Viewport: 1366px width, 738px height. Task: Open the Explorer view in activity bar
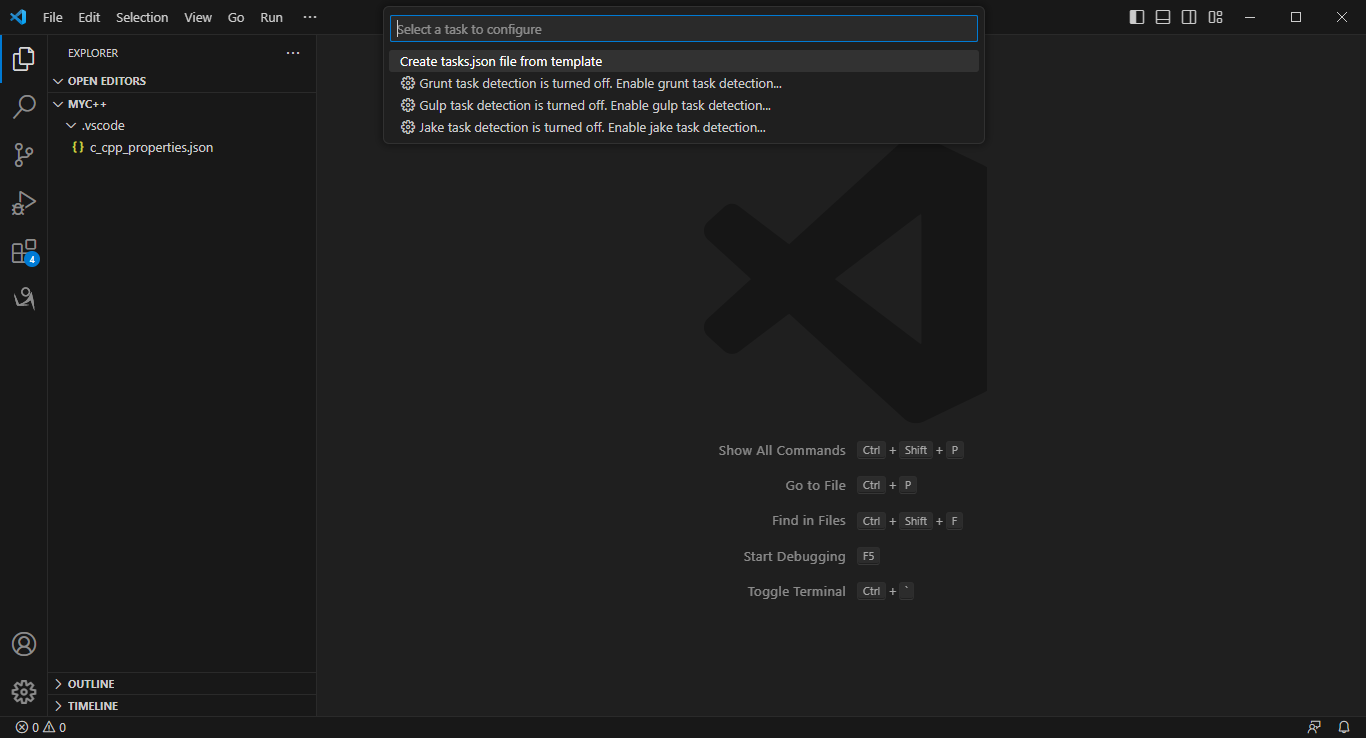click(24, 59)
